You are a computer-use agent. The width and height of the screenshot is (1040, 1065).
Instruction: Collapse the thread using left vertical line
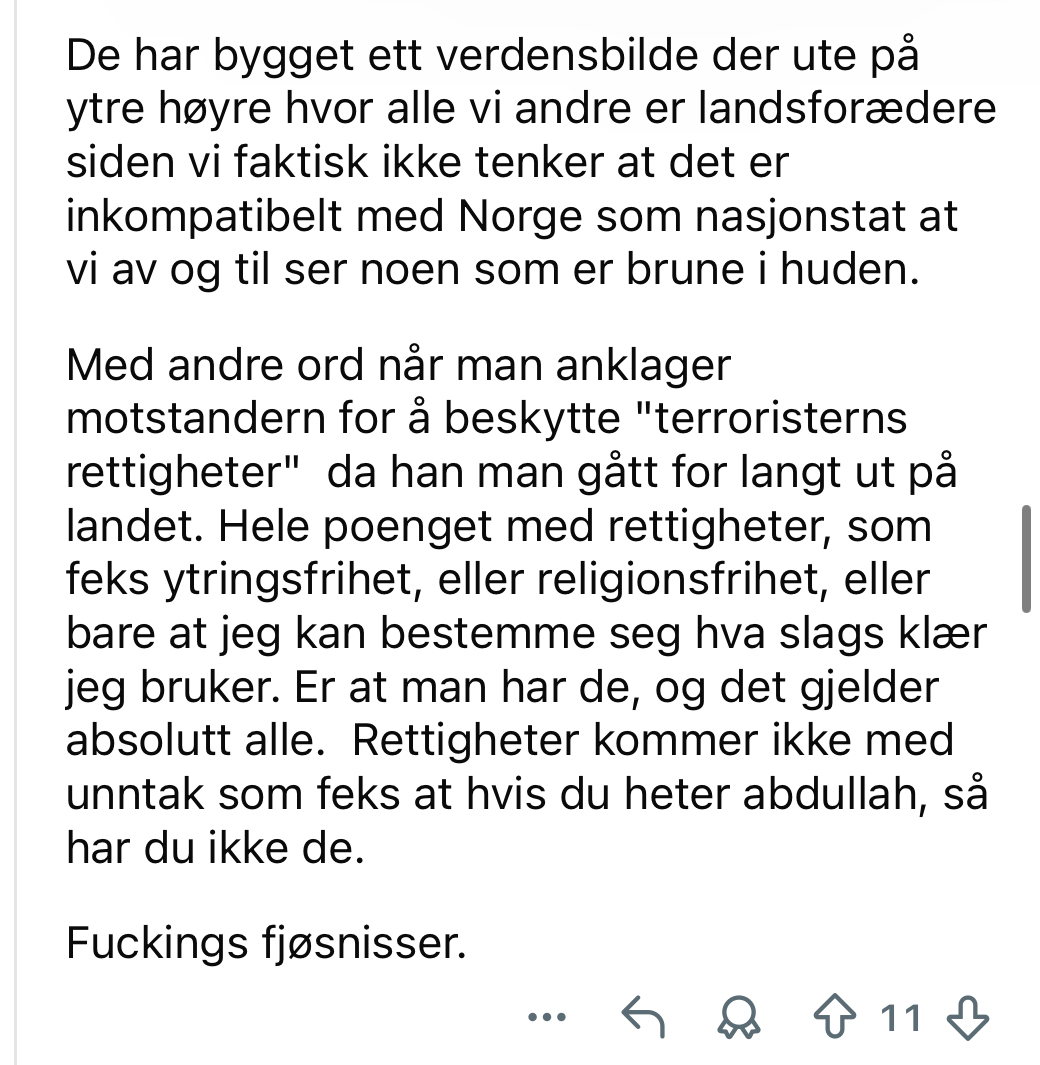pyautogui.click(x=16, y=532)
